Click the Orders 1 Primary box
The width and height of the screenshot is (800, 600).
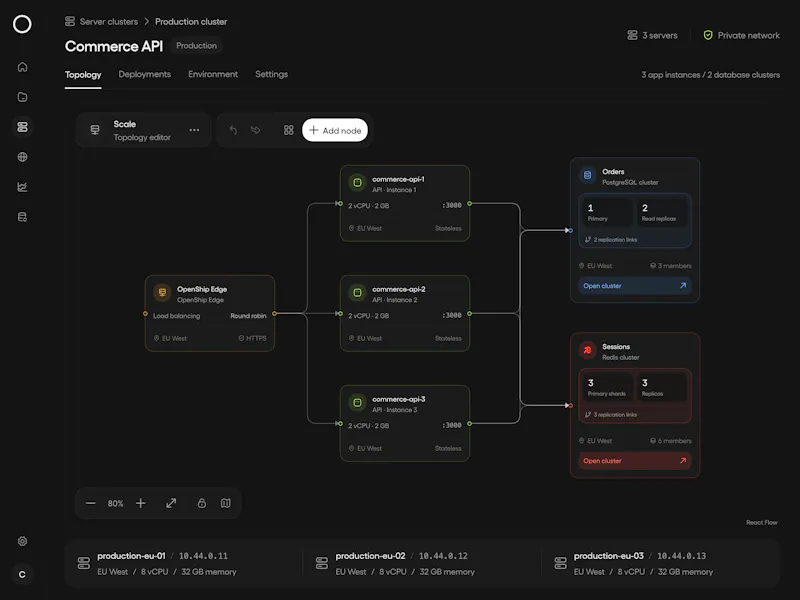click(607, 212)
